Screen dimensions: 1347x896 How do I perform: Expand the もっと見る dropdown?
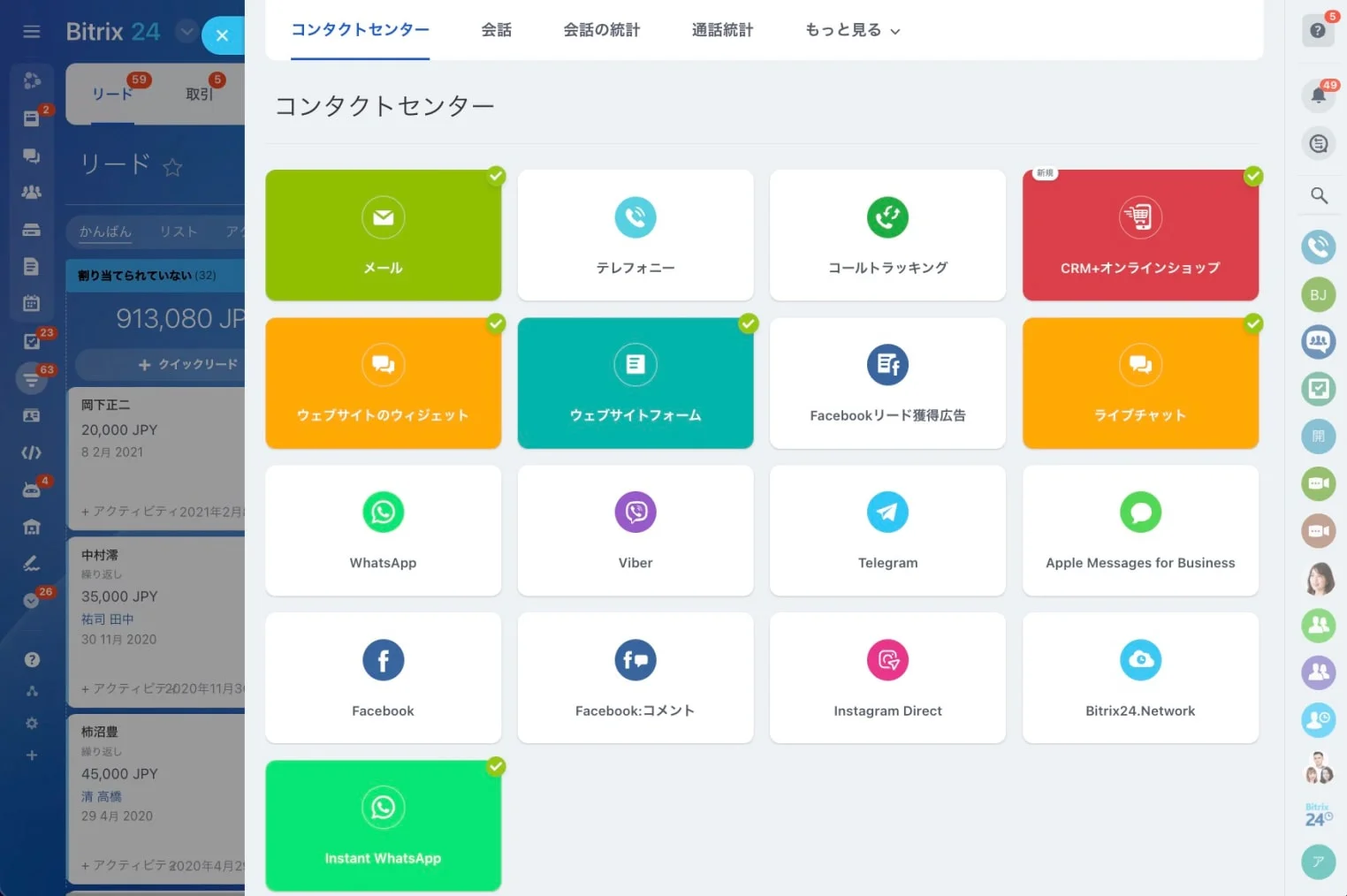(x=852, y=30)
